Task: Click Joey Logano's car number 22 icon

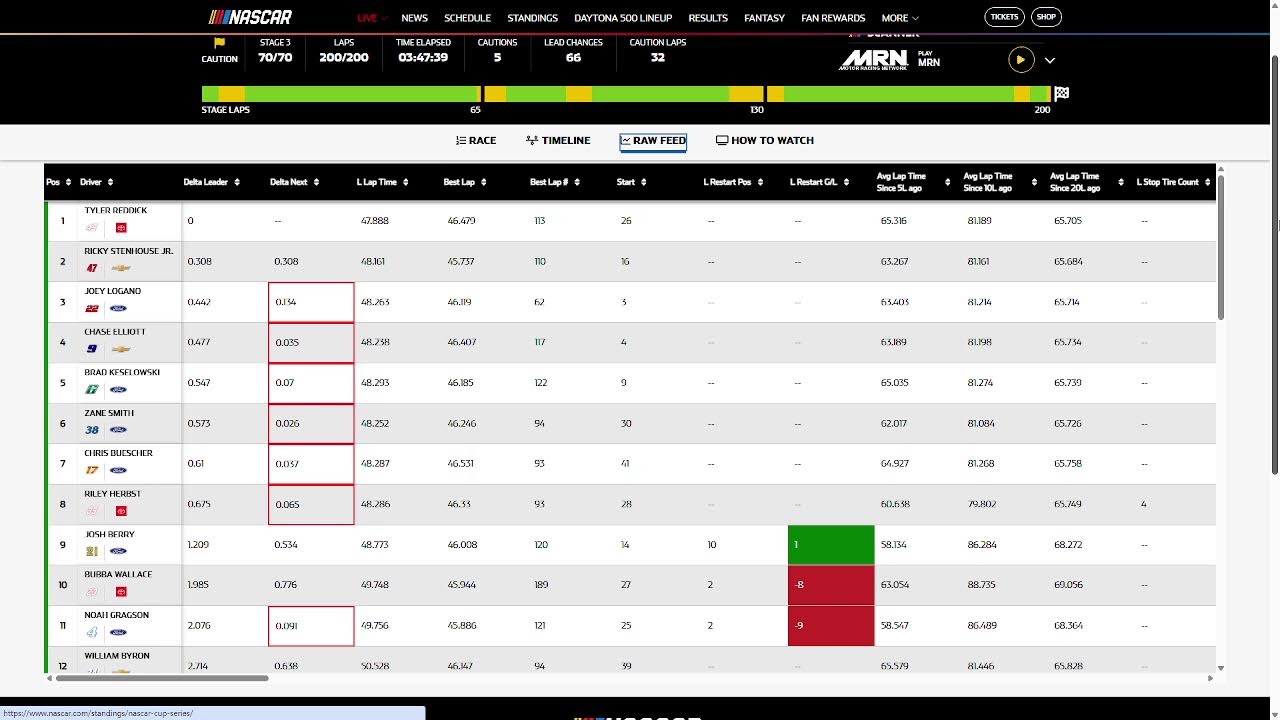Action: (x=92, y=309)
